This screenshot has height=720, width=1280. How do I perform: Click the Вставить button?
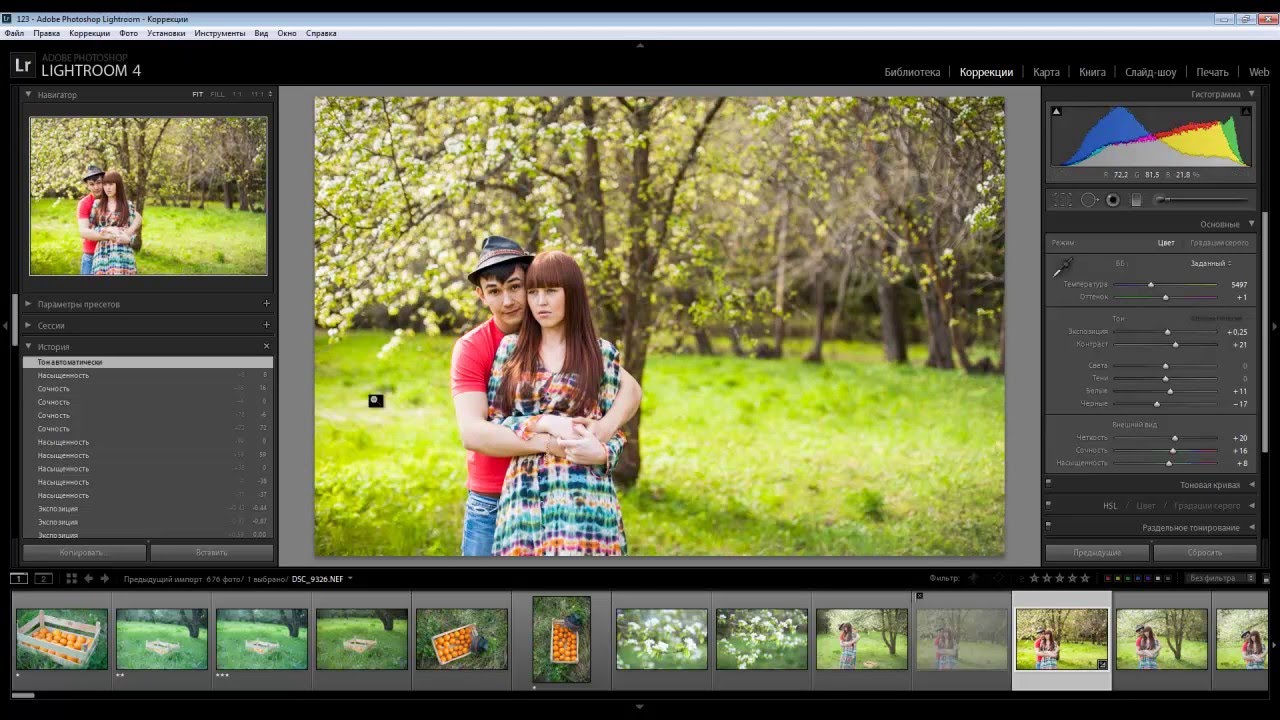coord(212,552)
